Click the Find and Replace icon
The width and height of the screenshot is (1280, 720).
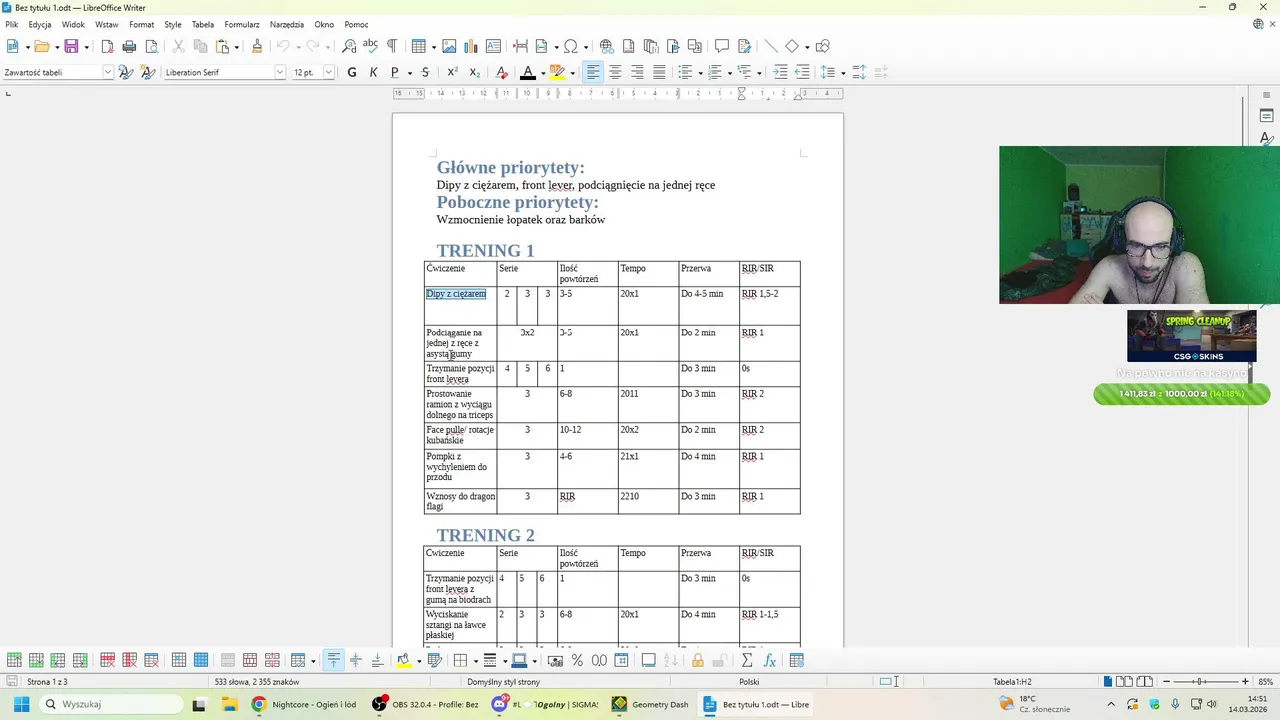point(349,46)
